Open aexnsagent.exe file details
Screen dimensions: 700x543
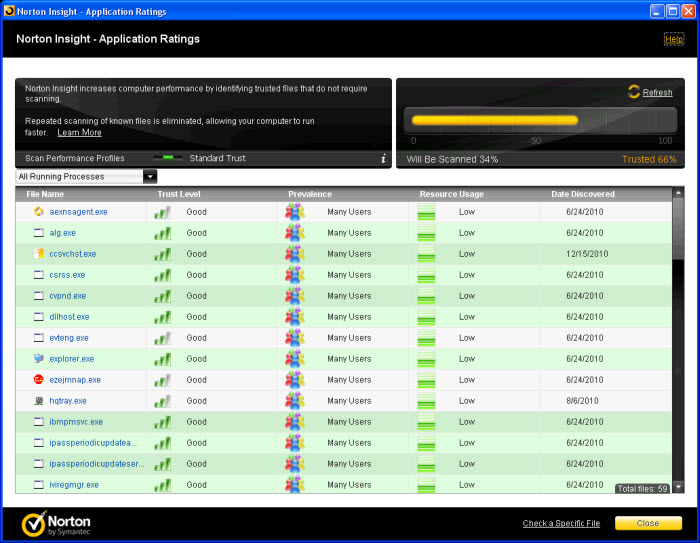click(79, 212)
